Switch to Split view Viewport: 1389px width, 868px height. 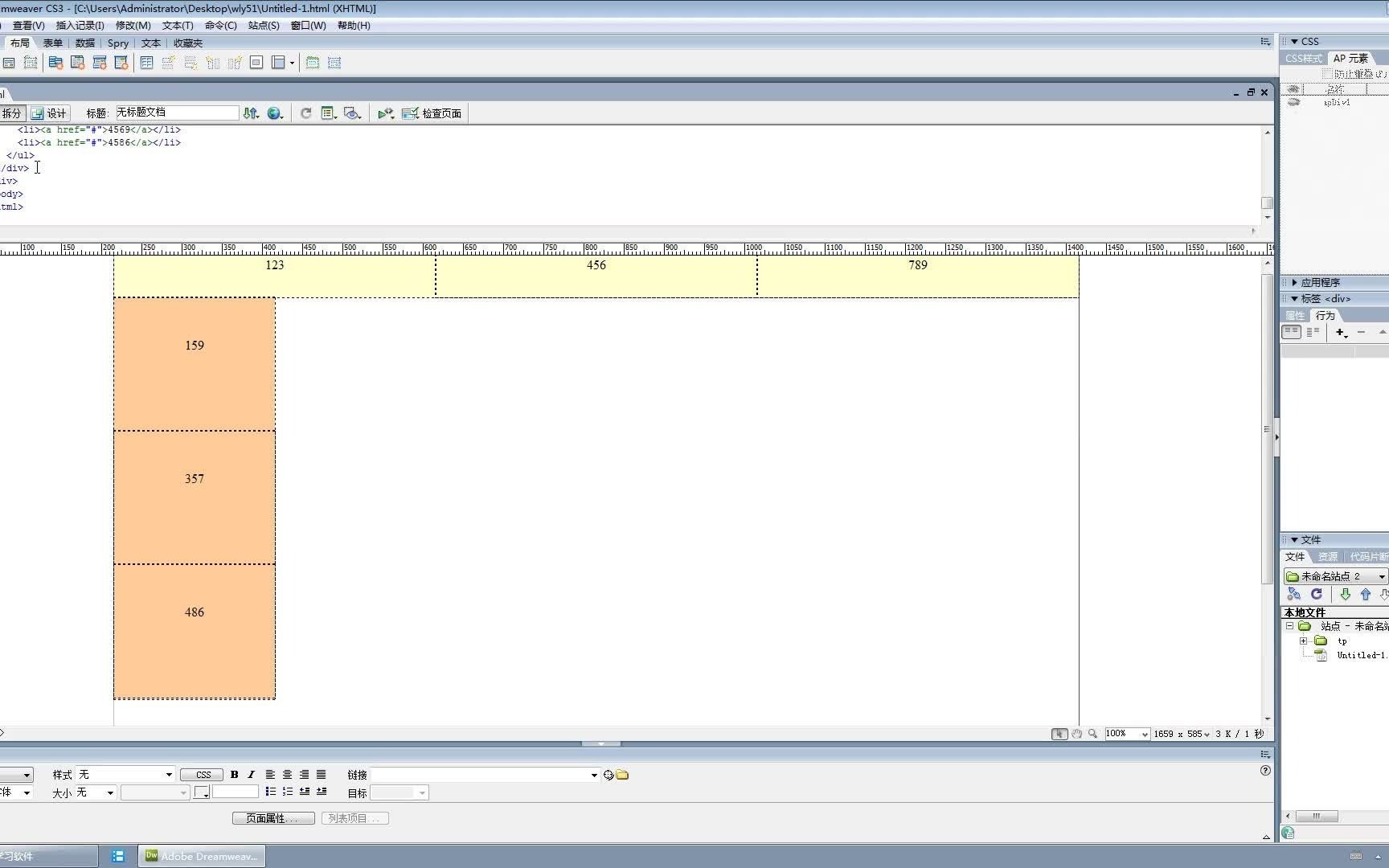tap(12, 113)
